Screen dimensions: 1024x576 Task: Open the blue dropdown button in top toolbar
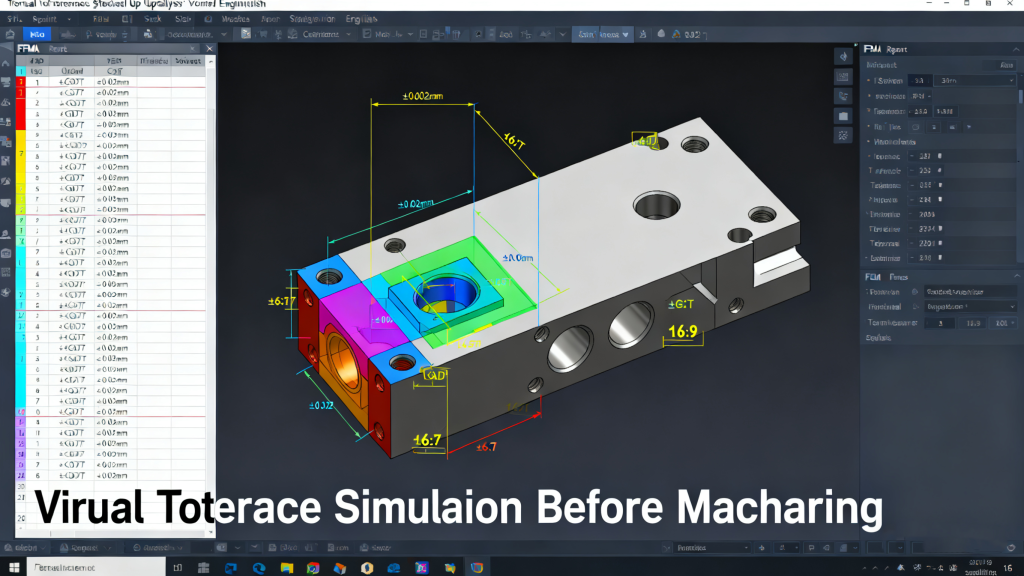(602, 34)
